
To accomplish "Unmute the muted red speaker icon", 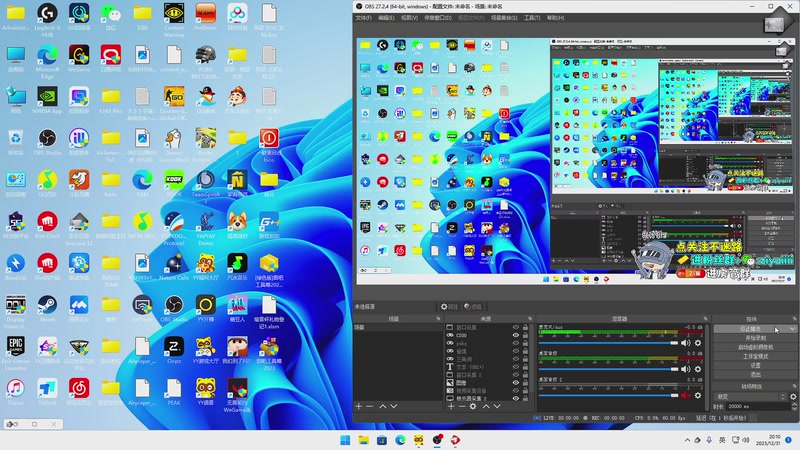I will [685, 394].
